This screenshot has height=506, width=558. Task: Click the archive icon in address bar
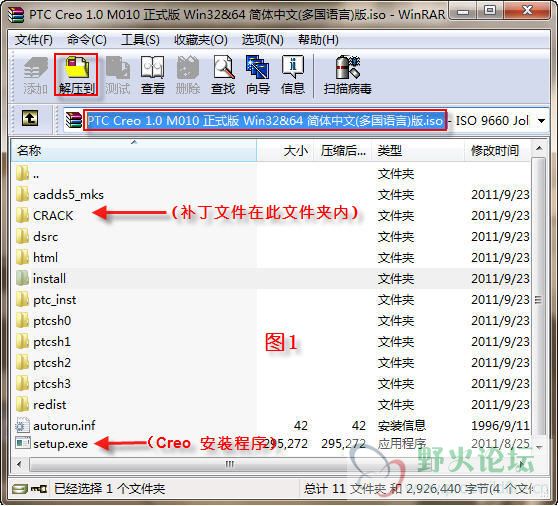point(74,120)
